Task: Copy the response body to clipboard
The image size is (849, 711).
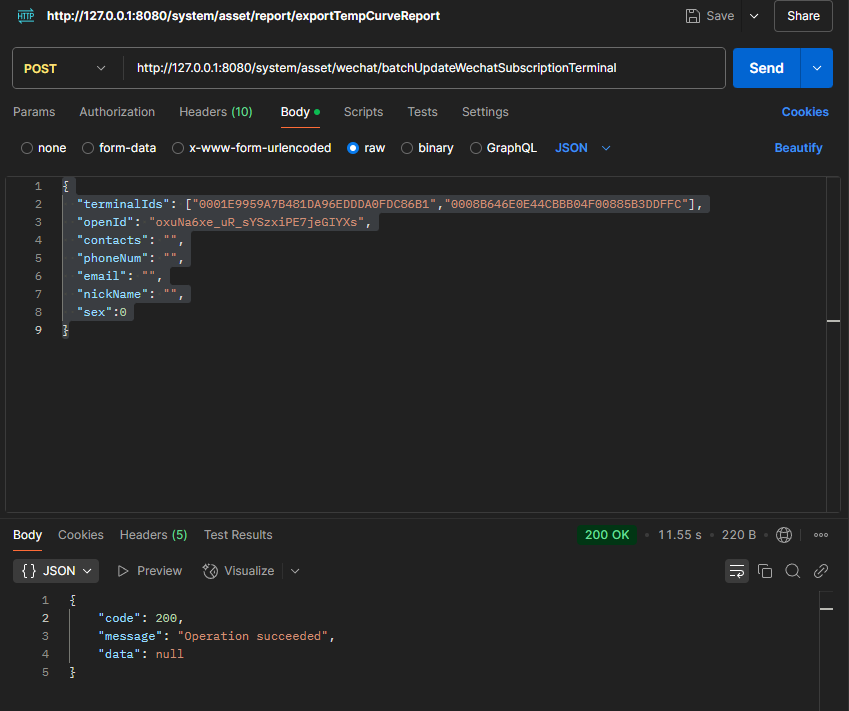Action: click(x=765, y=571)
